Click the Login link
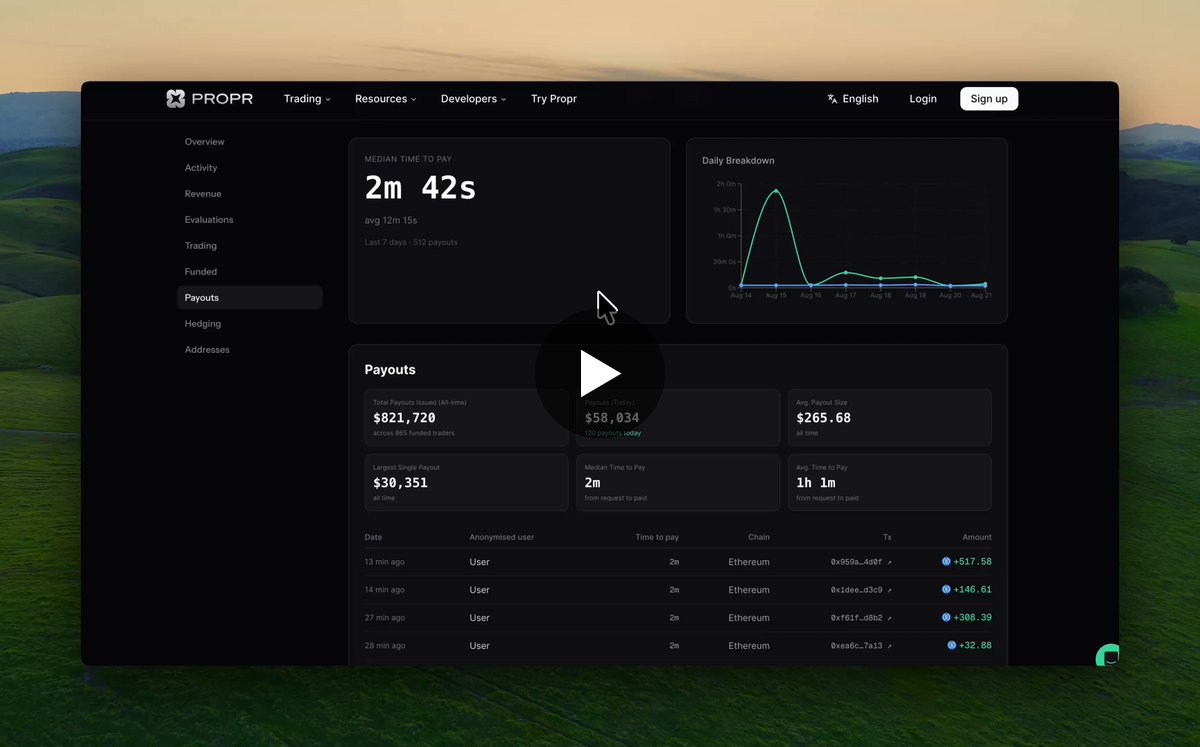This screenshot has height=747, width=1200. 923,99
